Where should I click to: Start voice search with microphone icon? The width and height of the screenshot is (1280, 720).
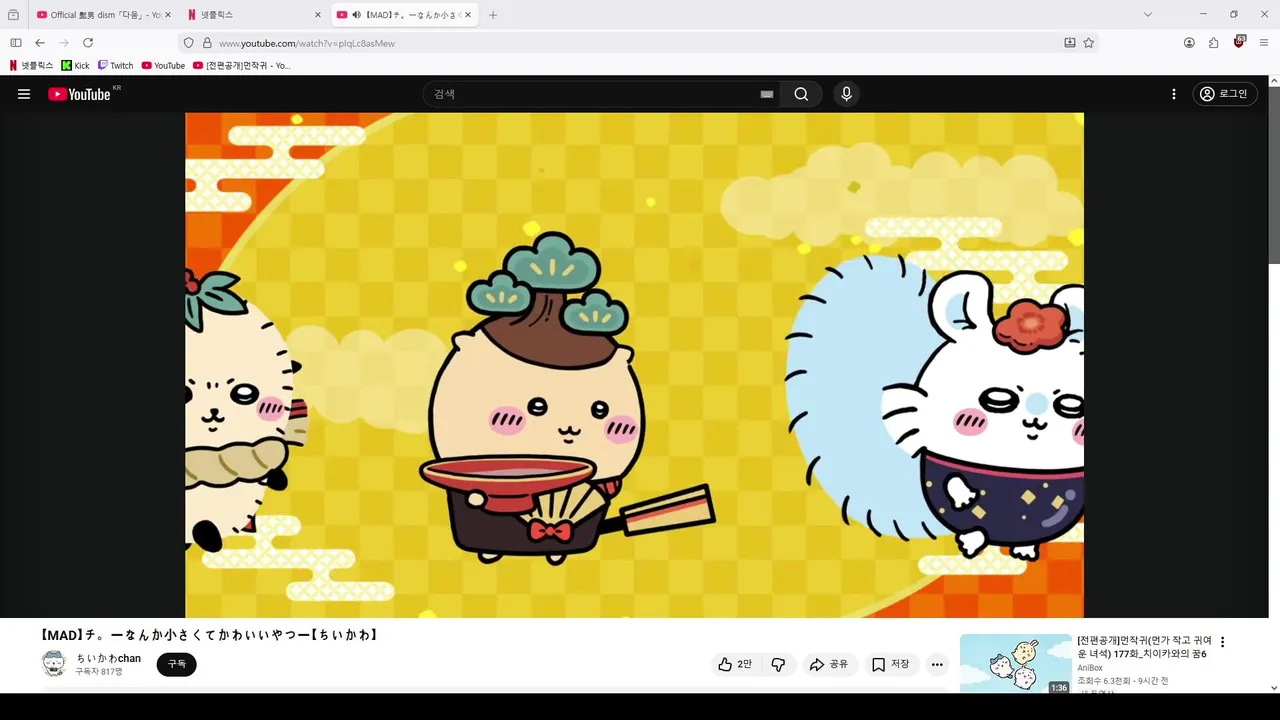click(x=846, y=94)
